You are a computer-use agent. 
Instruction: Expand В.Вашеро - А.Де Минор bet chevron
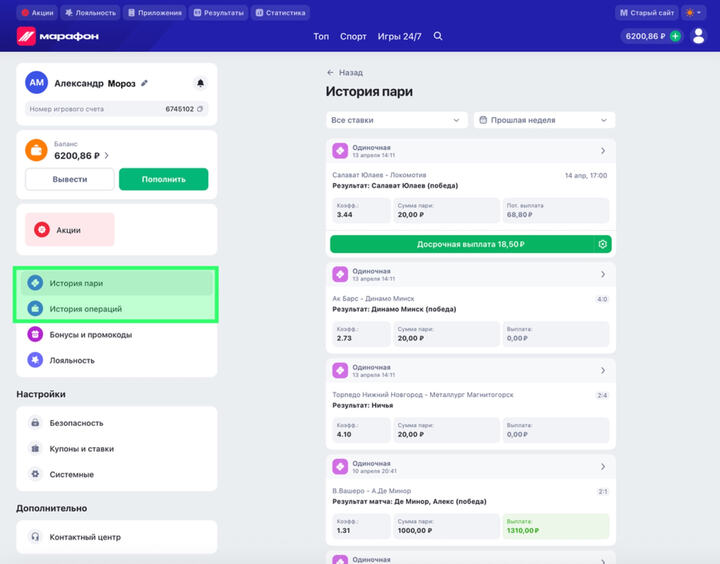pos(603,467)
